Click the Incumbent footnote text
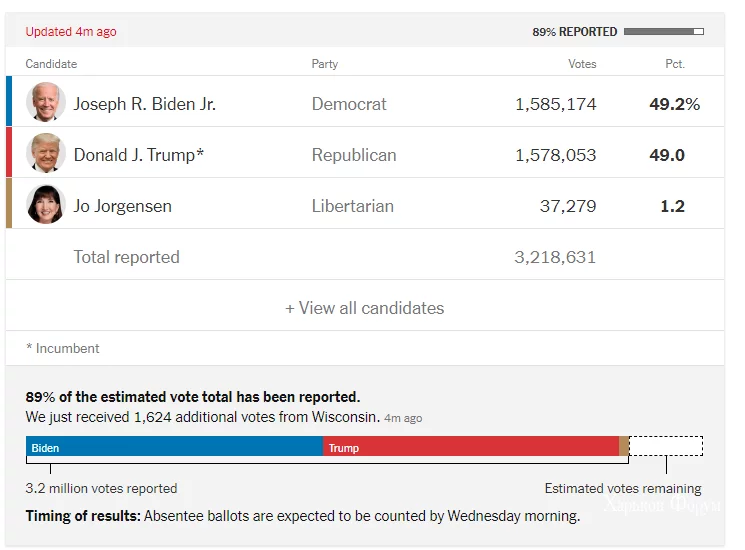 coord(63,349)
